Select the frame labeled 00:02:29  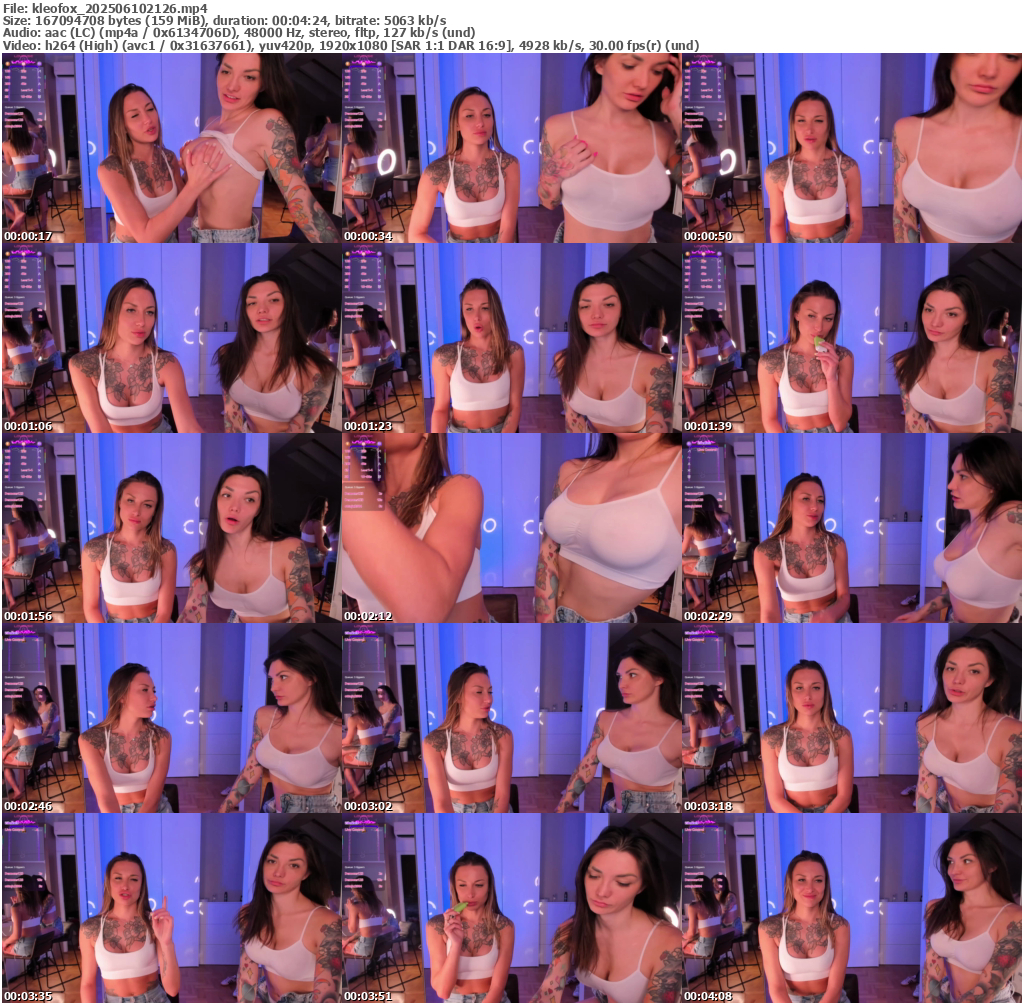pyautogui.click(x=851, y=528)
